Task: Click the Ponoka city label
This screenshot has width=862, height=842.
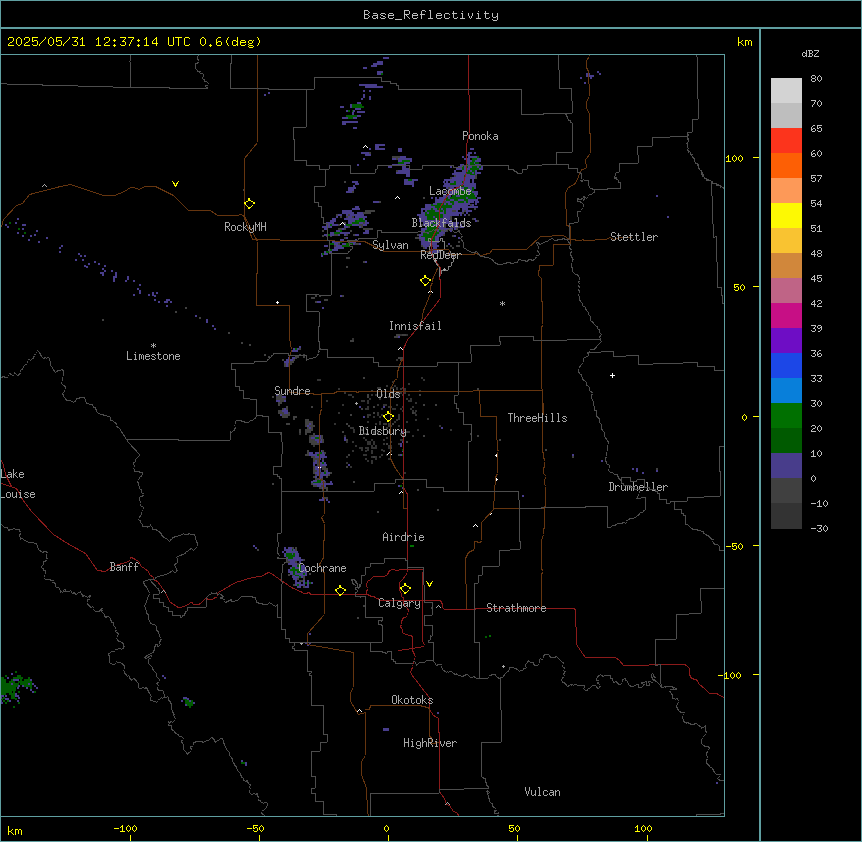Action: coord(480,136)
